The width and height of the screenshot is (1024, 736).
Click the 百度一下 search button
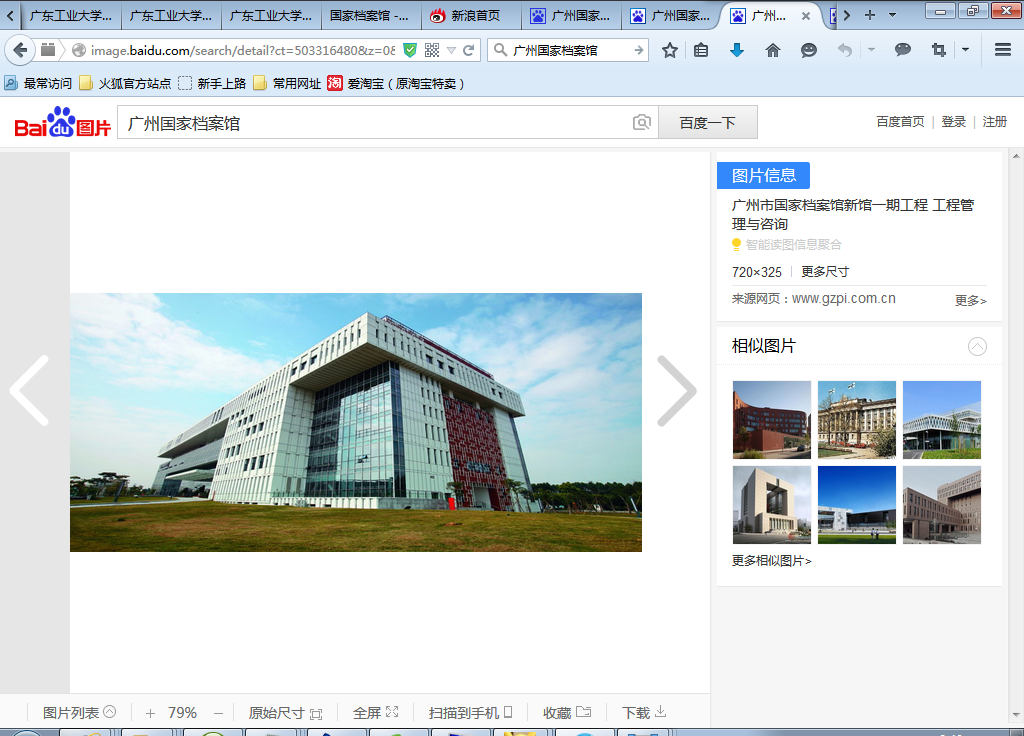[x=707, y=122]
